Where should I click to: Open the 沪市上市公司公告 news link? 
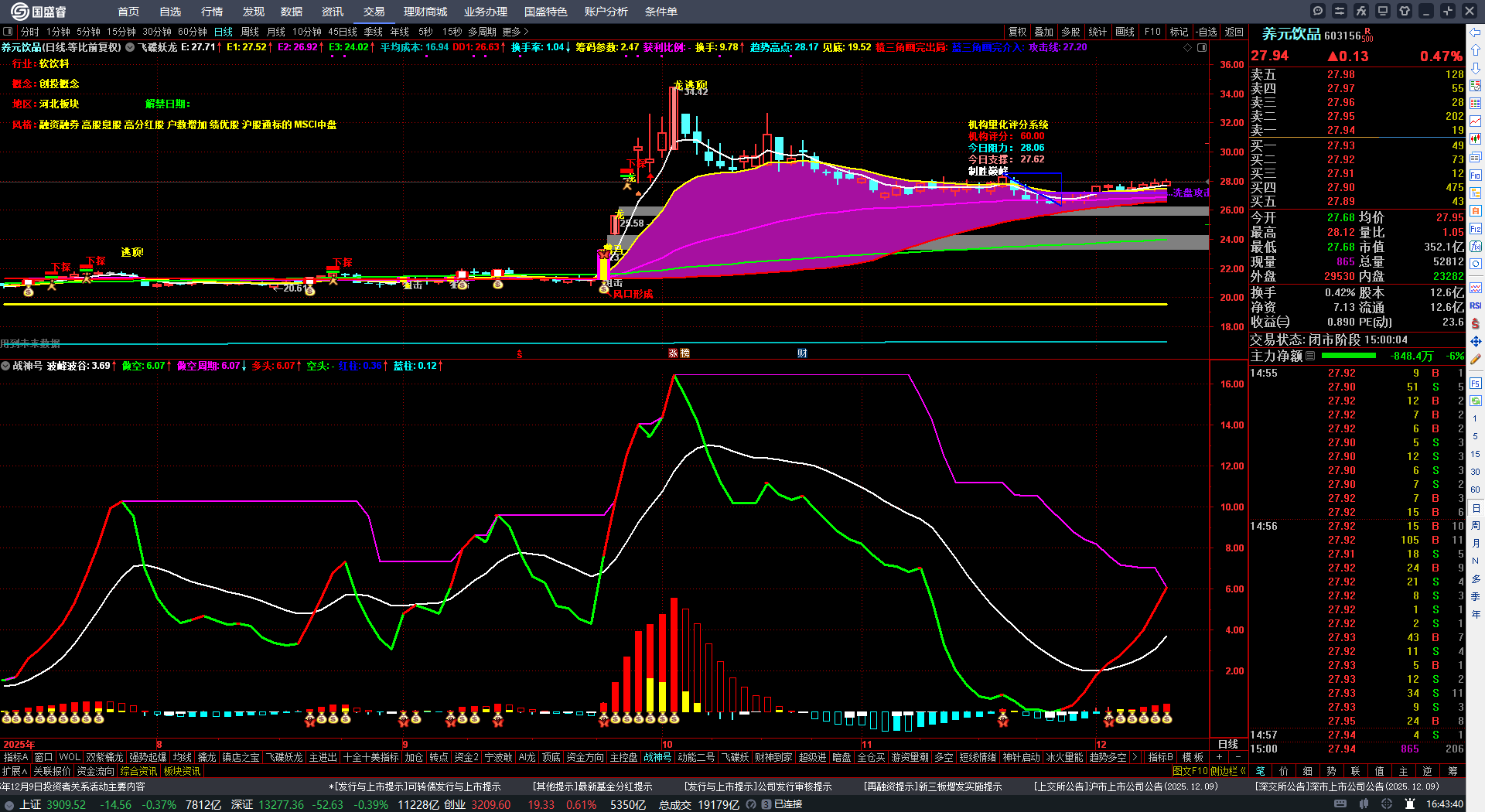1126,786
